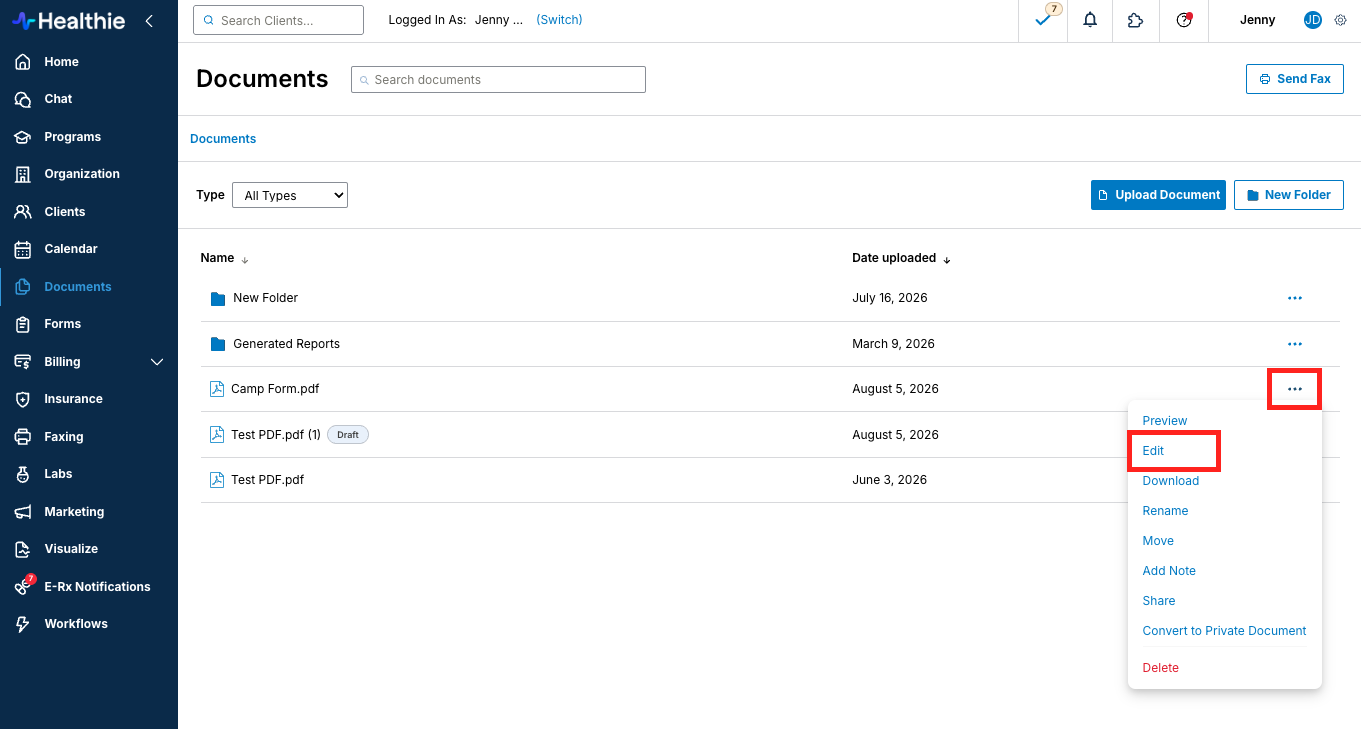The height and width of the screenshot is (729, 1361).
Task: Open options menu for Generated Reports row
Action: (1295, 344)
